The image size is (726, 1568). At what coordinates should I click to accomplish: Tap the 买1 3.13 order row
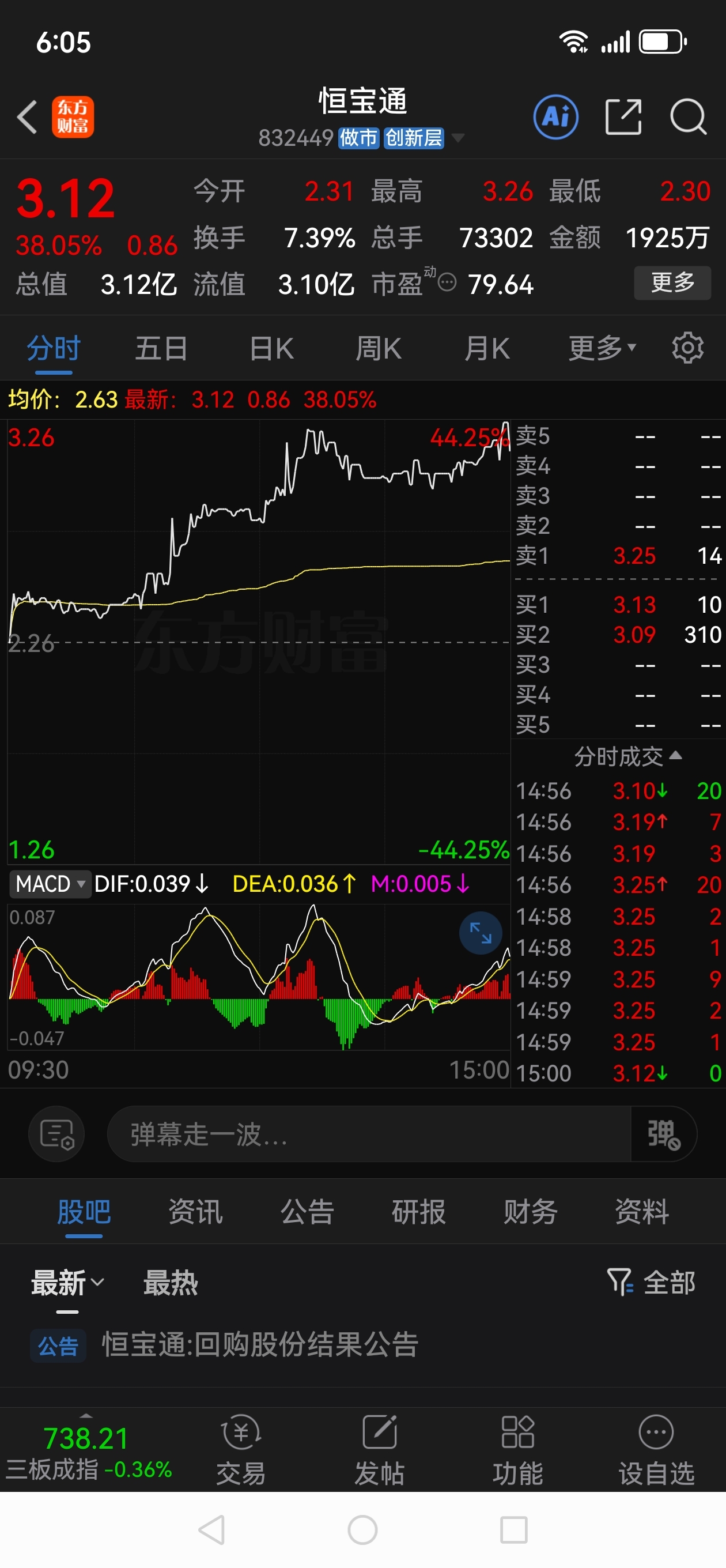618,605
